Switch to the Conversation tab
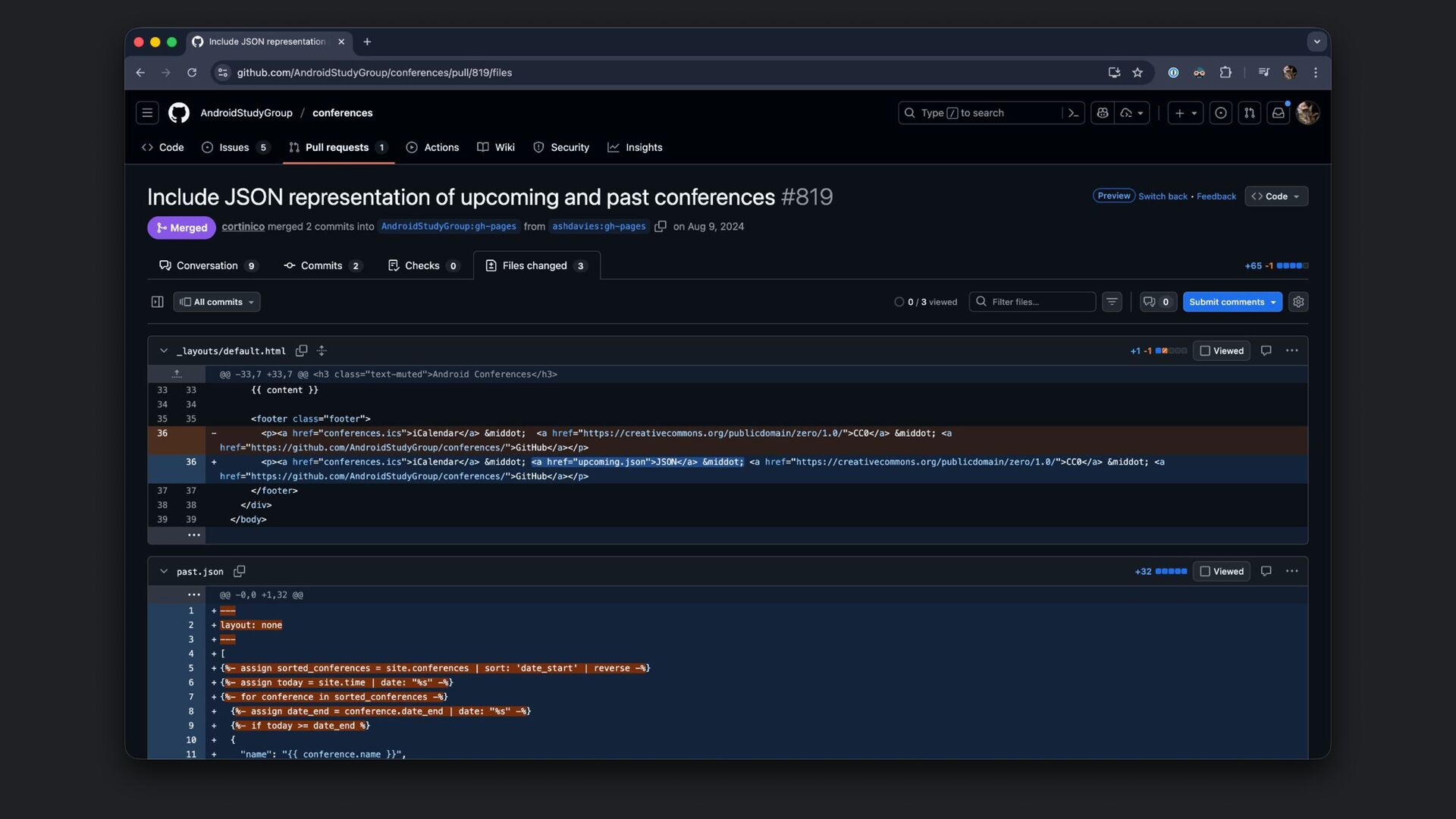Image resolution: width=1456 pixels, height=819 pixels. coord(207,265)
